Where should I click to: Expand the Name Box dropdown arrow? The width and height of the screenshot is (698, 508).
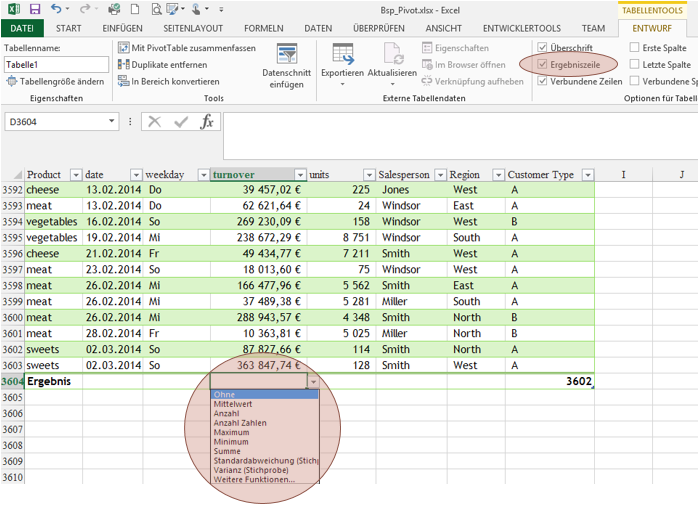pos(112,121)
